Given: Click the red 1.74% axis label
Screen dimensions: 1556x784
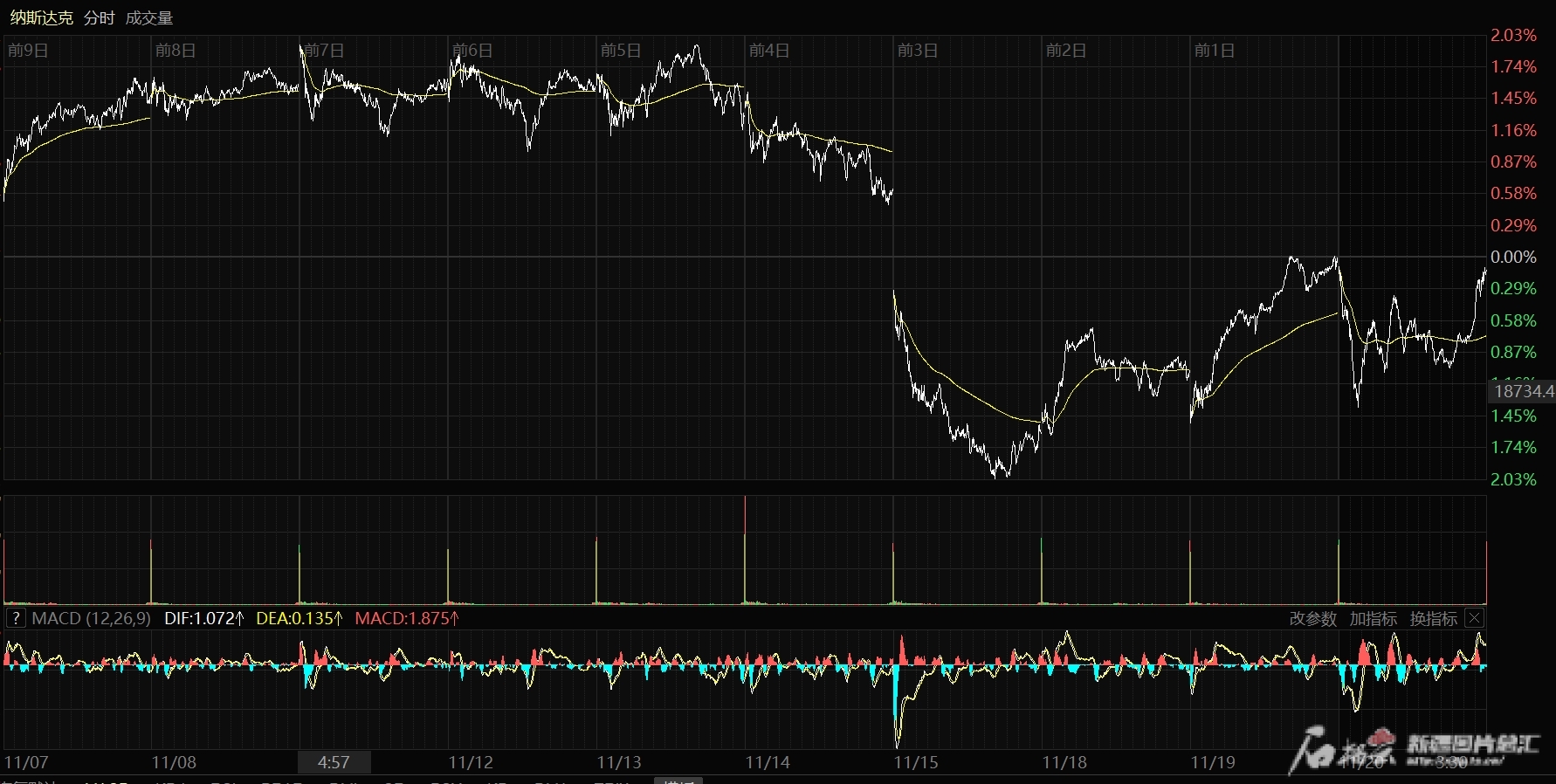Looking at the screenshot, I should coord(1513,66).
